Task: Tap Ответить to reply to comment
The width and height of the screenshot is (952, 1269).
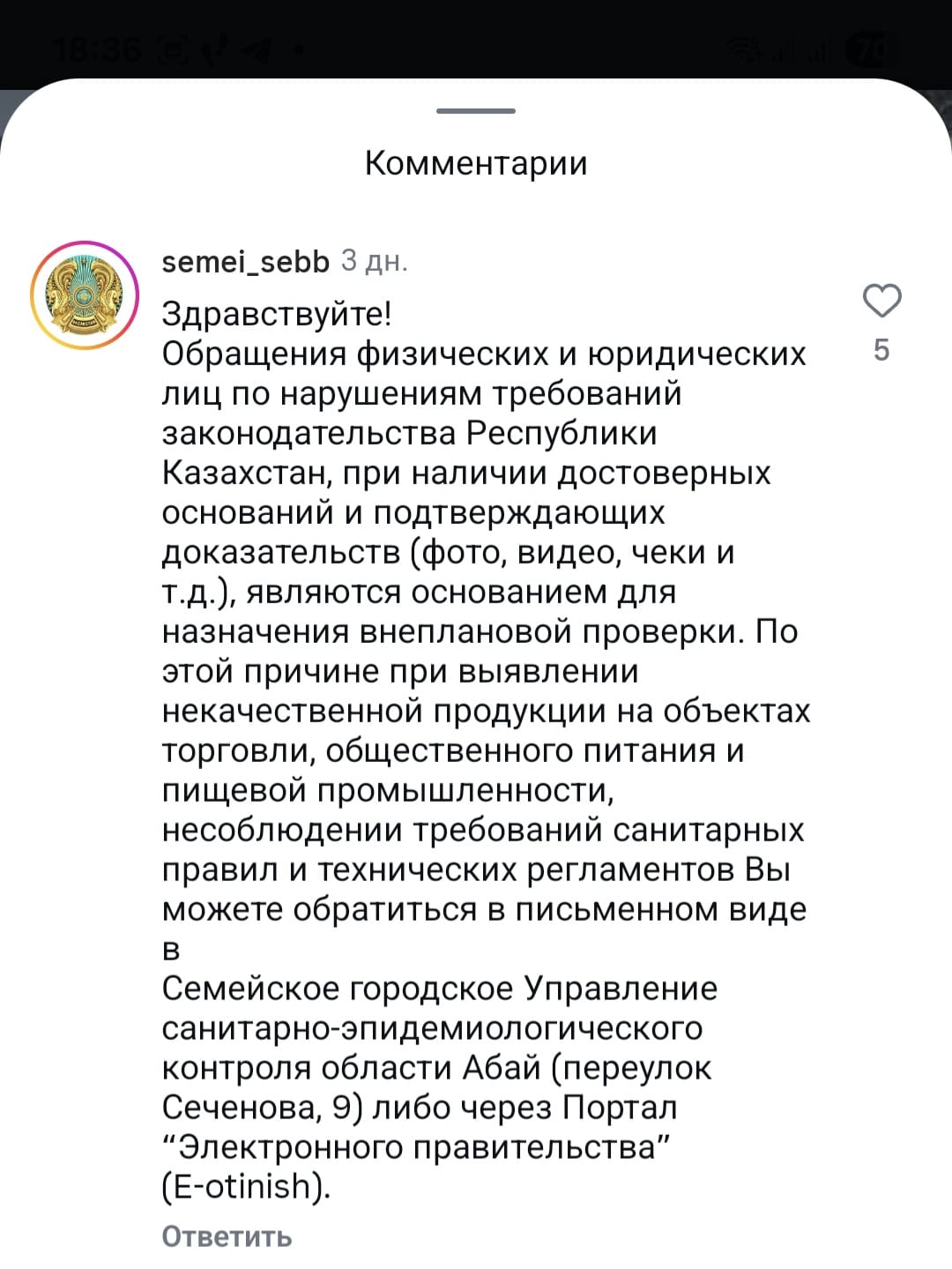Action: click(227, 1236)
